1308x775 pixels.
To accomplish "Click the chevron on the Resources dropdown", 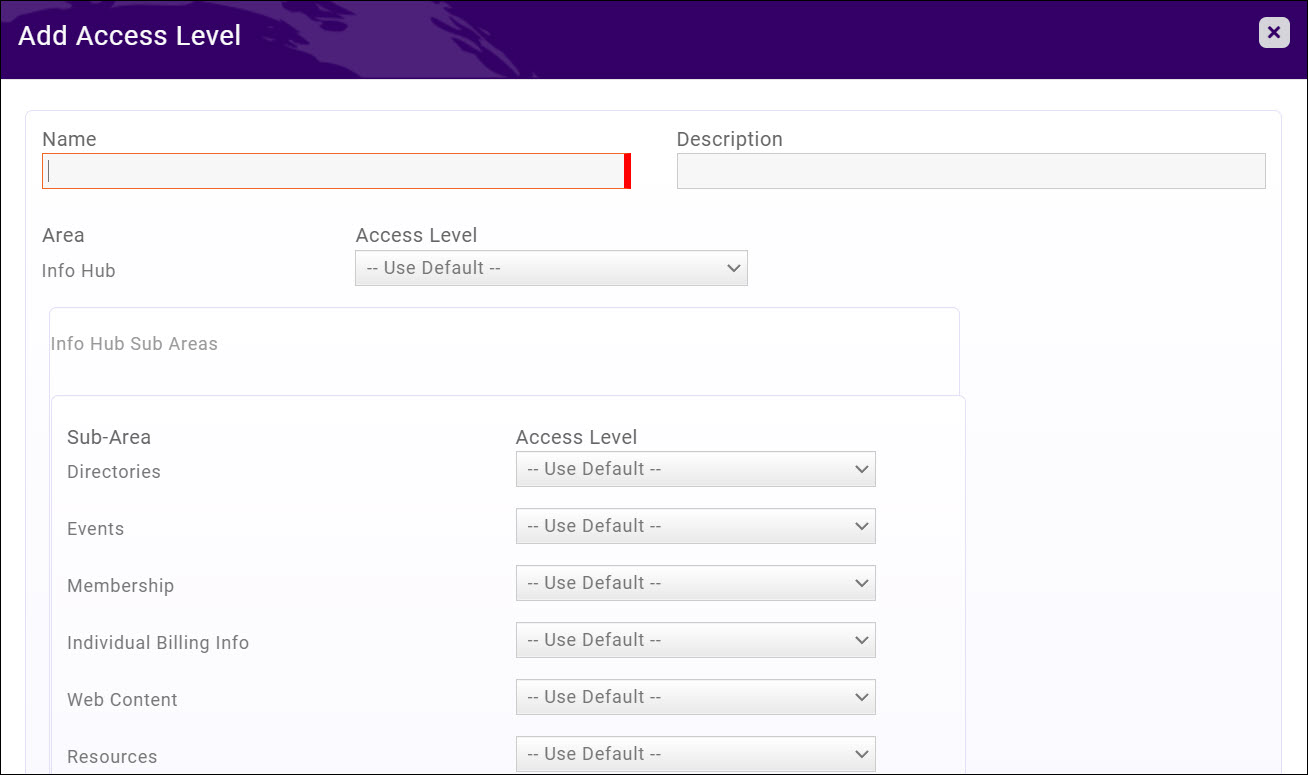I will [x=860, y=754].
